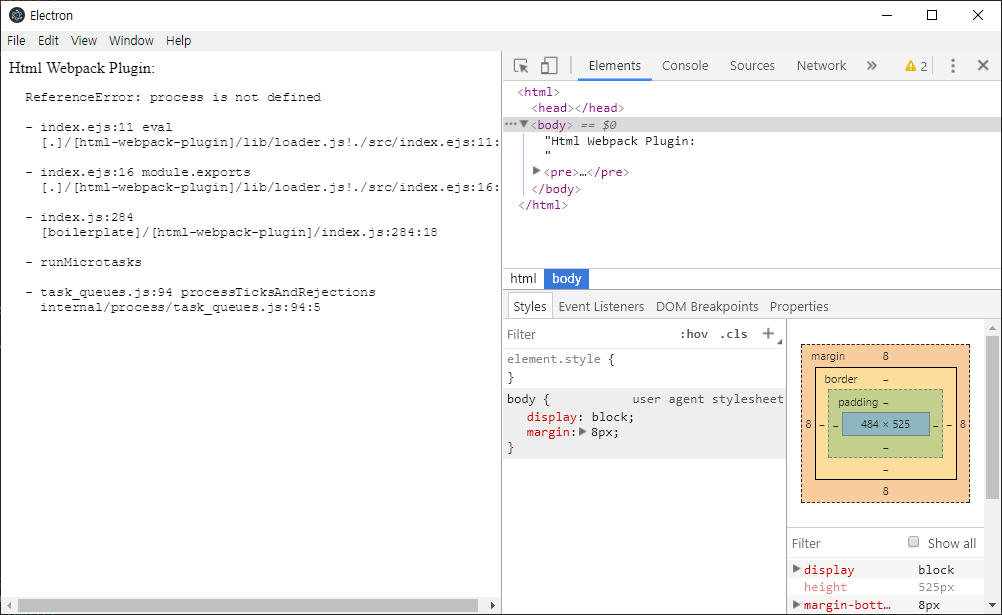The image size is (1002, 615).
Task: Expand the margin shorthand property triangle
Action: coord(583,432)
